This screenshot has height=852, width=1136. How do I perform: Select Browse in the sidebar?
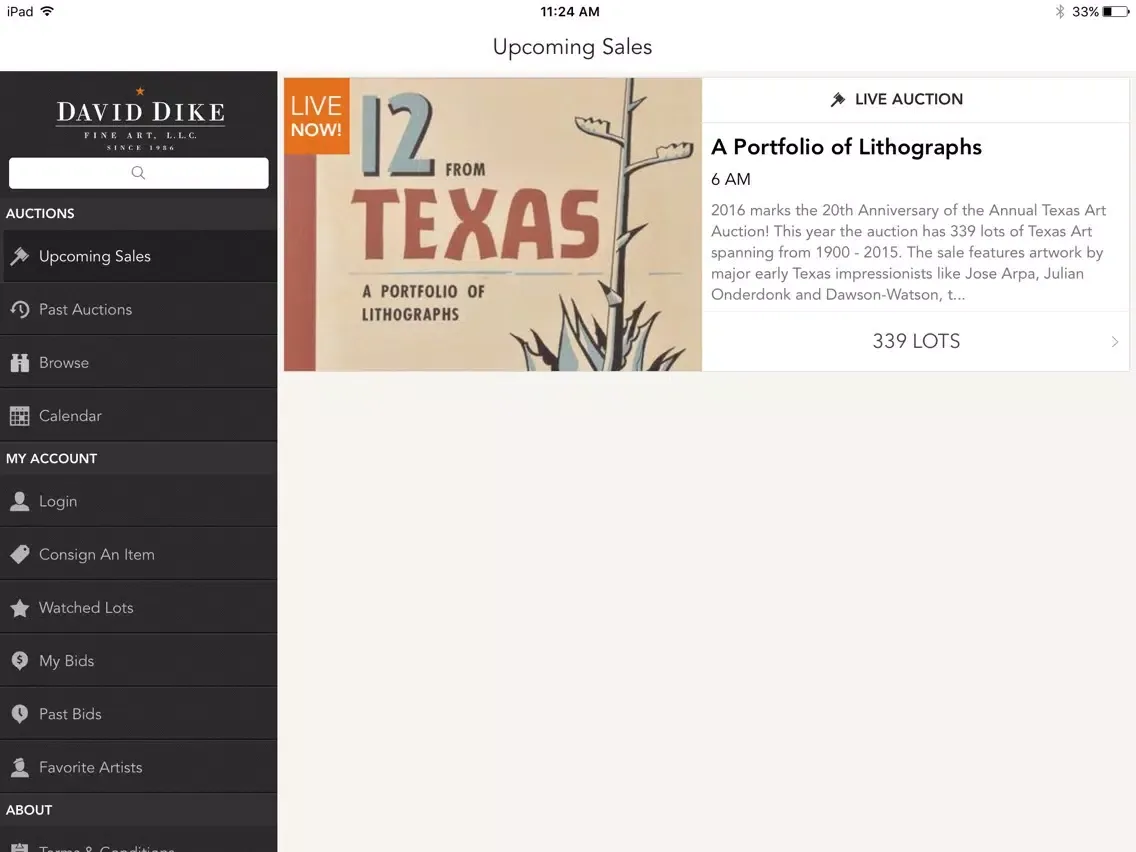(138, 362)
